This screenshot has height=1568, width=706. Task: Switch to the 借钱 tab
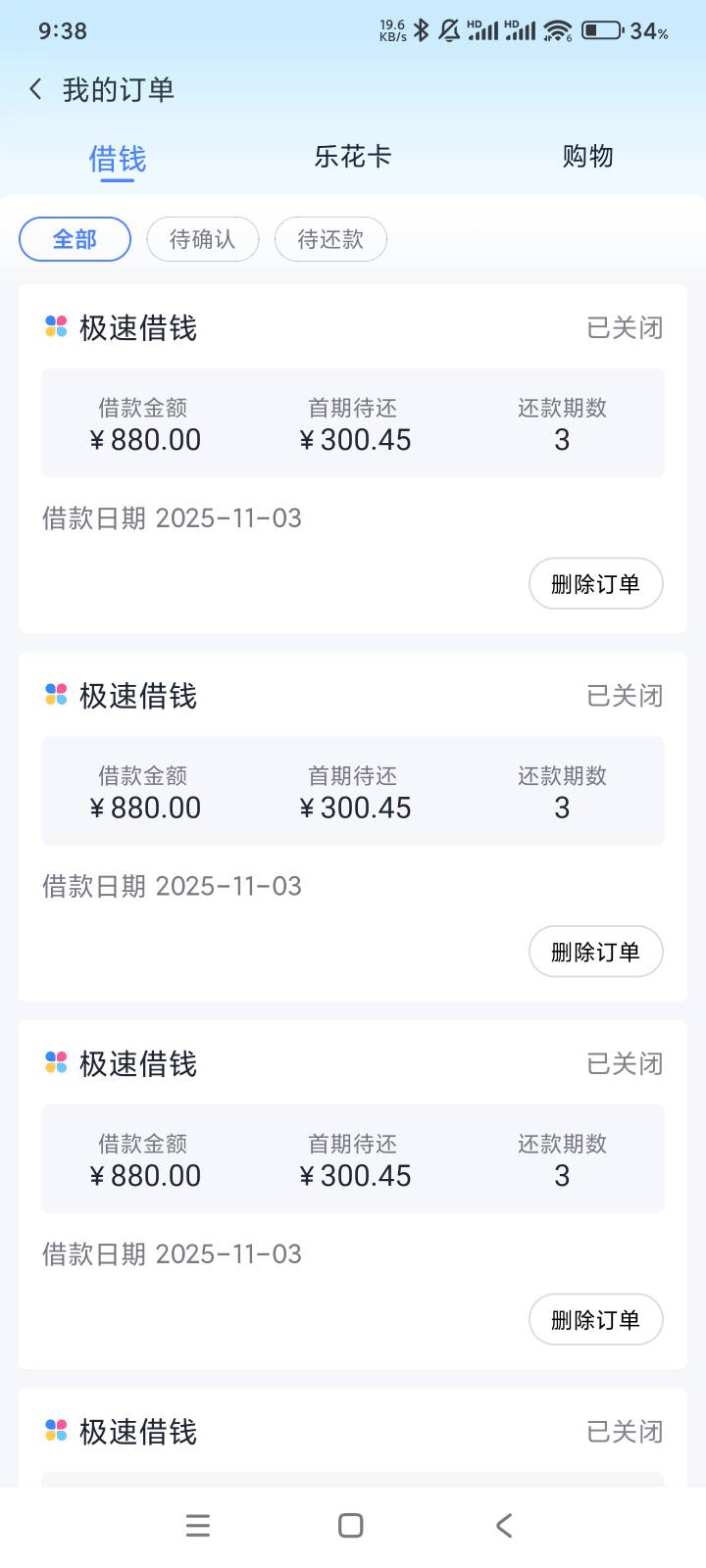pos(118,158)
